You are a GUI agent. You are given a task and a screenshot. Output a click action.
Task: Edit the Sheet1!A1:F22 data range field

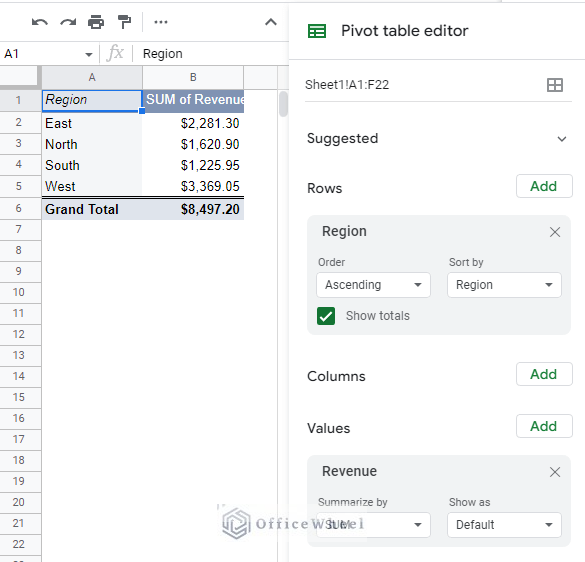pyautogui.click(x=422, y=85)
